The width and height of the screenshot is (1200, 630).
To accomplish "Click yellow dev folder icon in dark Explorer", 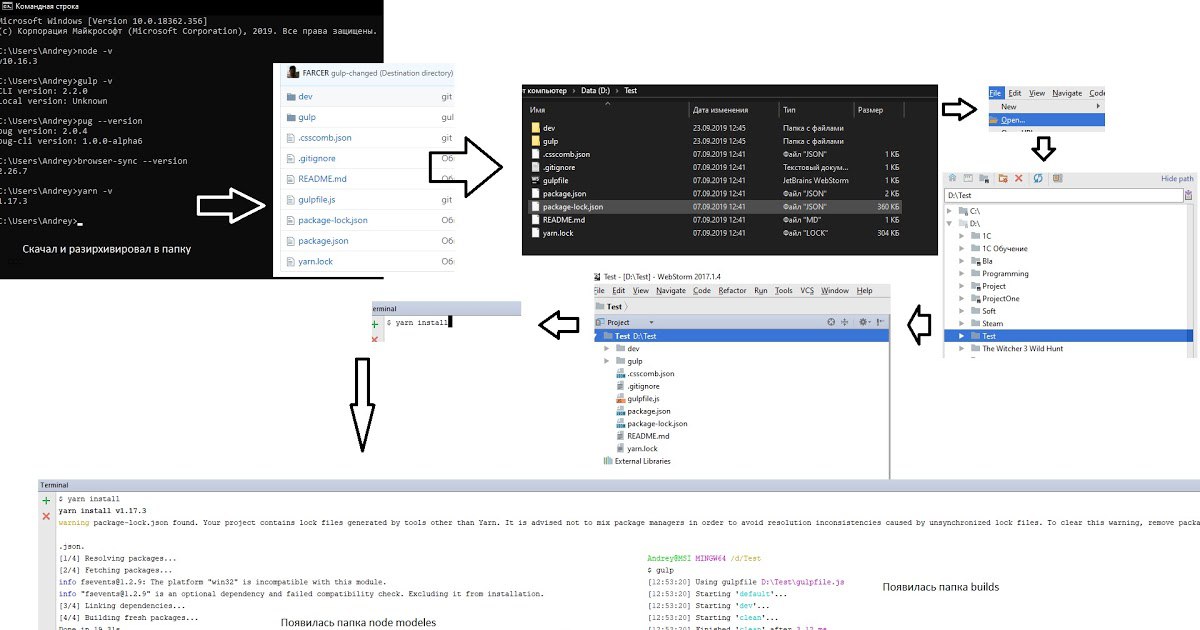I will tap(536, 128).
